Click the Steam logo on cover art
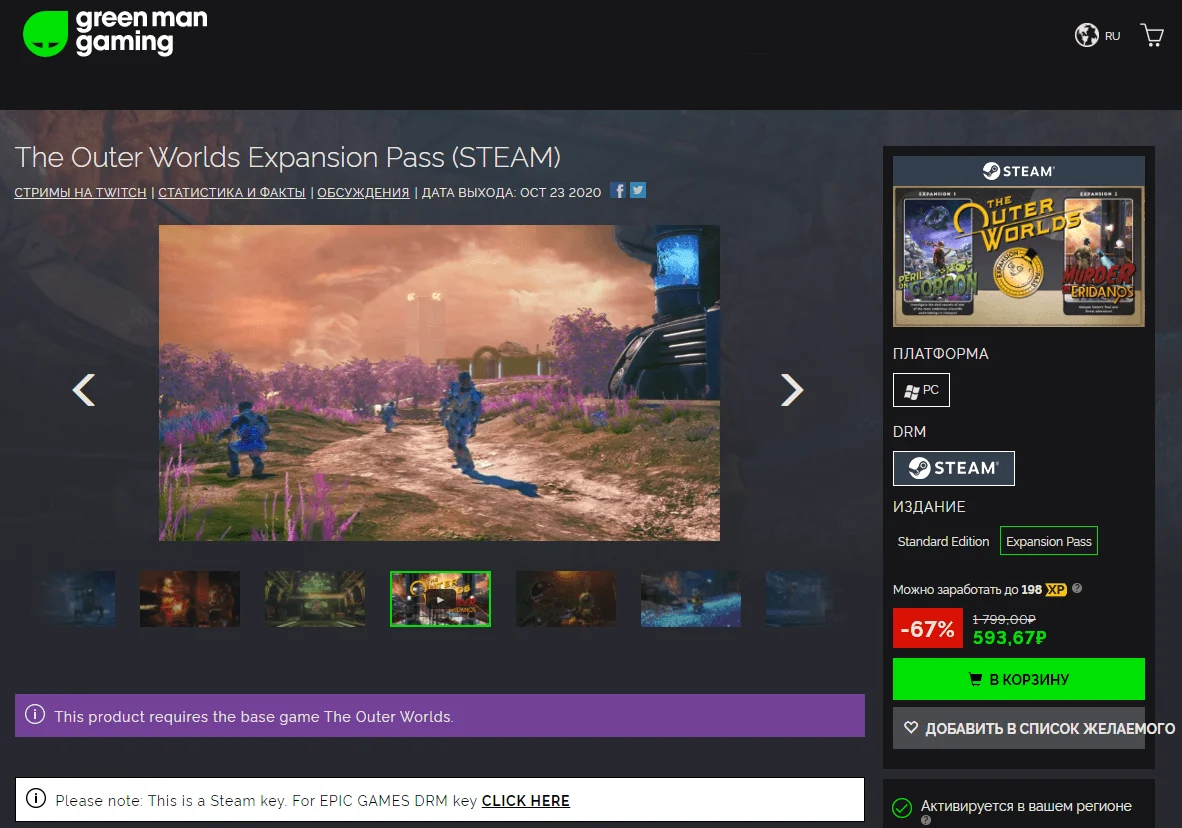1182x828 pixels. [1018, 171]
